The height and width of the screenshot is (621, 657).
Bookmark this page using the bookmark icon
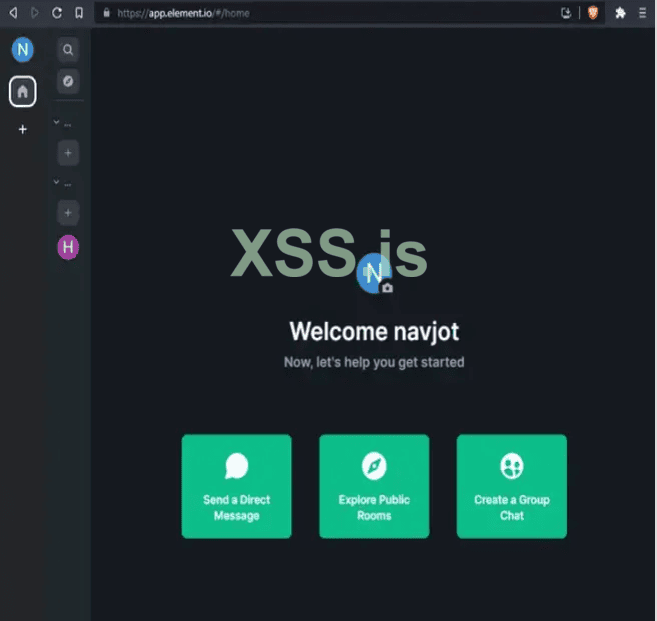(79, 13)
